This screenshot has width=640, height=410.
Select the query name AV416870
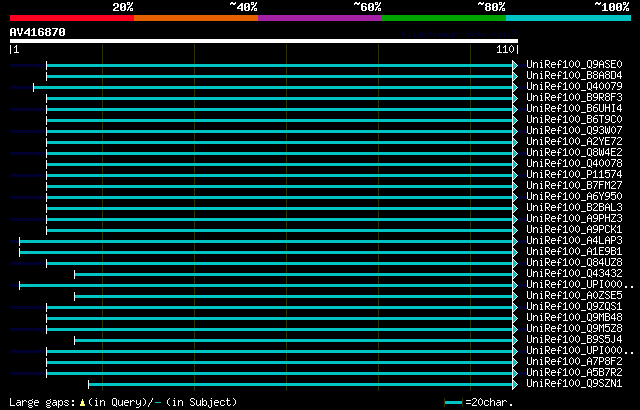(x=38, y=32)
